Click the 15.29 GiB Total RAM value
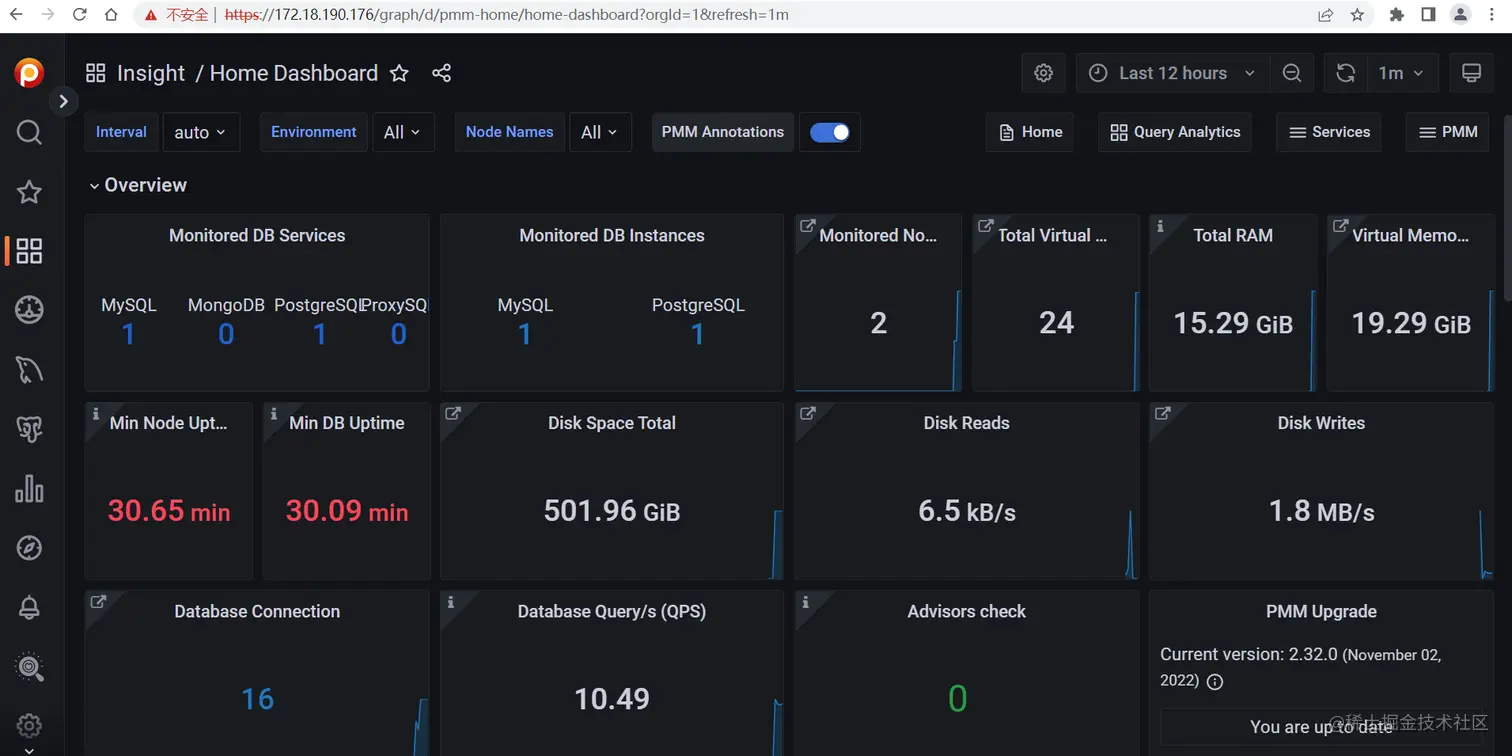1512x756 pixels. pos(1233,323)
